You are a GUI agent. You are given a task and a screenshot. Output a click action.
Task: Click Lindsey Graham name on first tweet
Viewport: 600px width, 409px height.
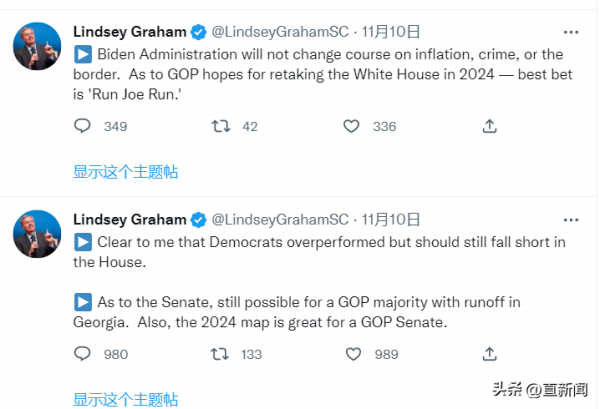[130, 32]
